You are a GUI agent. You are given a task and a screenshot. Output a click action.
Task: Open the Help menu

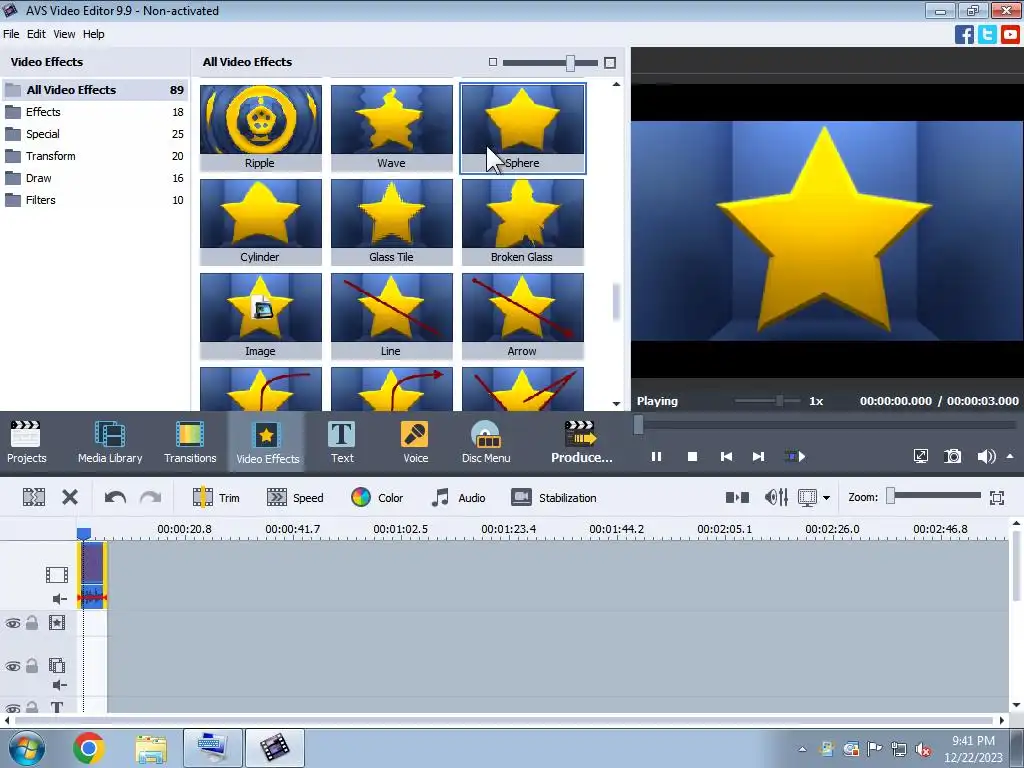tap(93, 34)
